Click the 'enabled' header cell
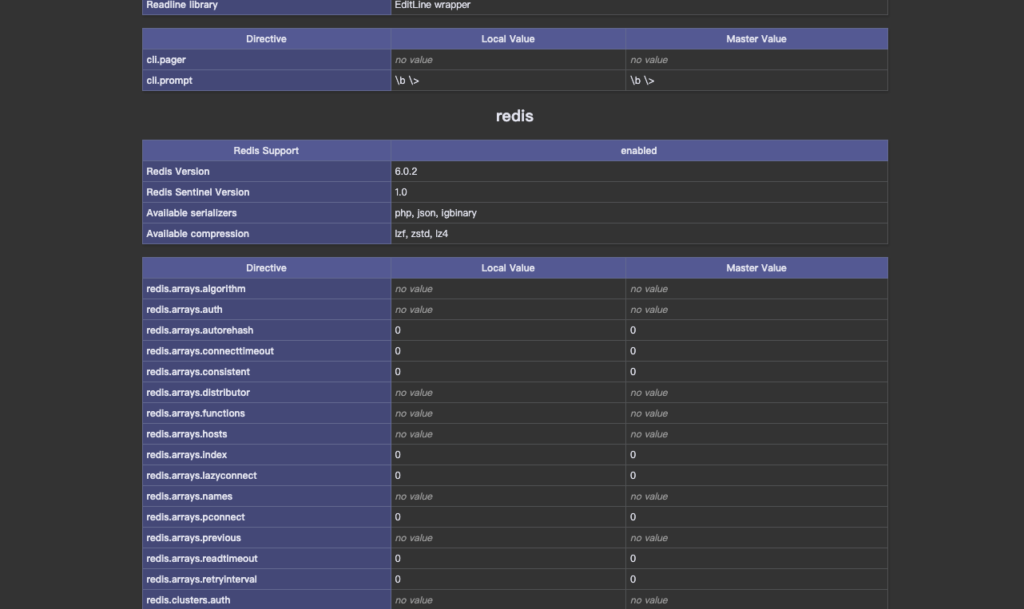Image resolution: width=1024 pixels, height=609 pixels. point(639,150)
